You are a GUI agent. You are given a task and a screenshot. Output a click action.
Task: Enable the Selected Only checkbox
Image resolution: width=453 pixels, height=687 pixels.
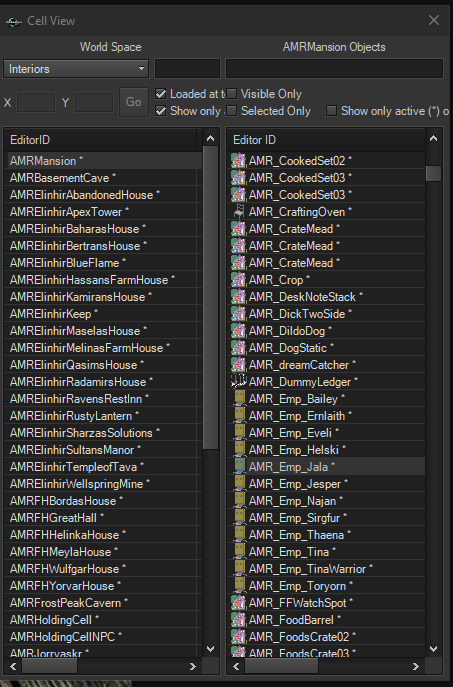click(x=231, y=111)
